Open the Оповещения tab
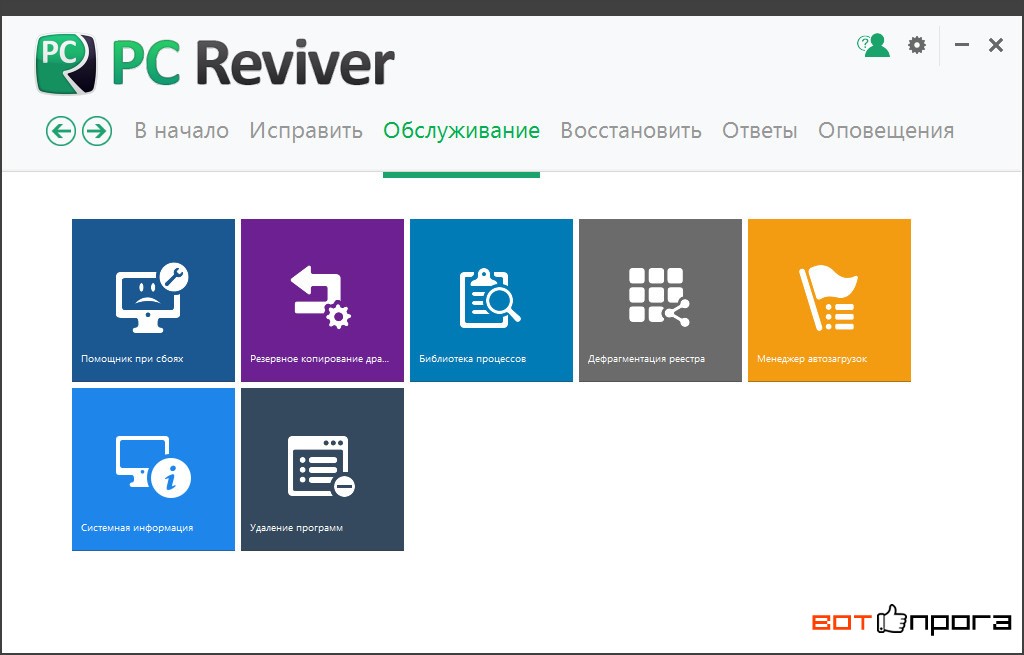Screen dimensions: 1024x655 point(886,131)
